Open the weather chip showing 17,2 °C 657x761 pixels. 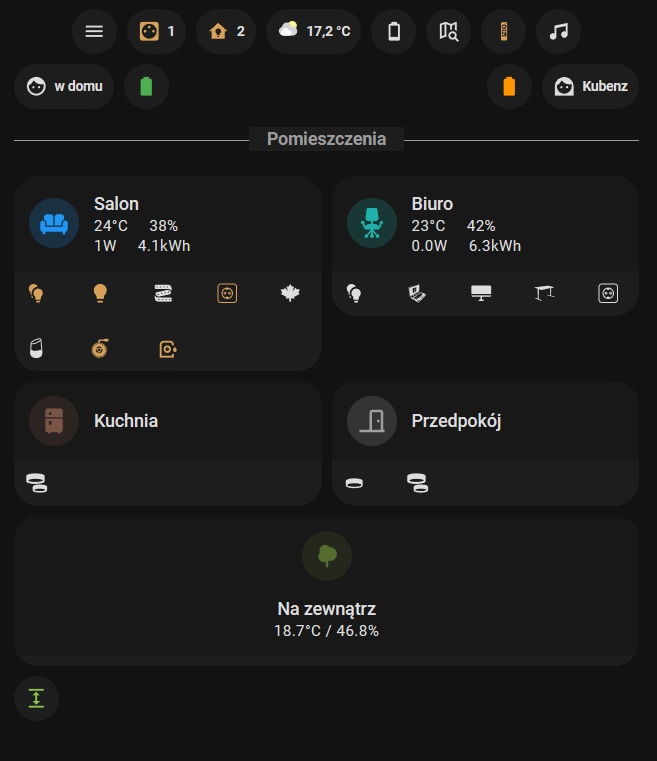click(x=313, y=31)
